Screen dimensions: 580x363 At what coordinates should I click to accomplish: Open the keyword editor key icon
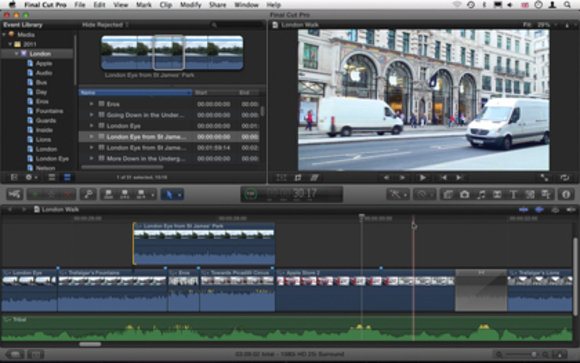[x=88, y=194]
